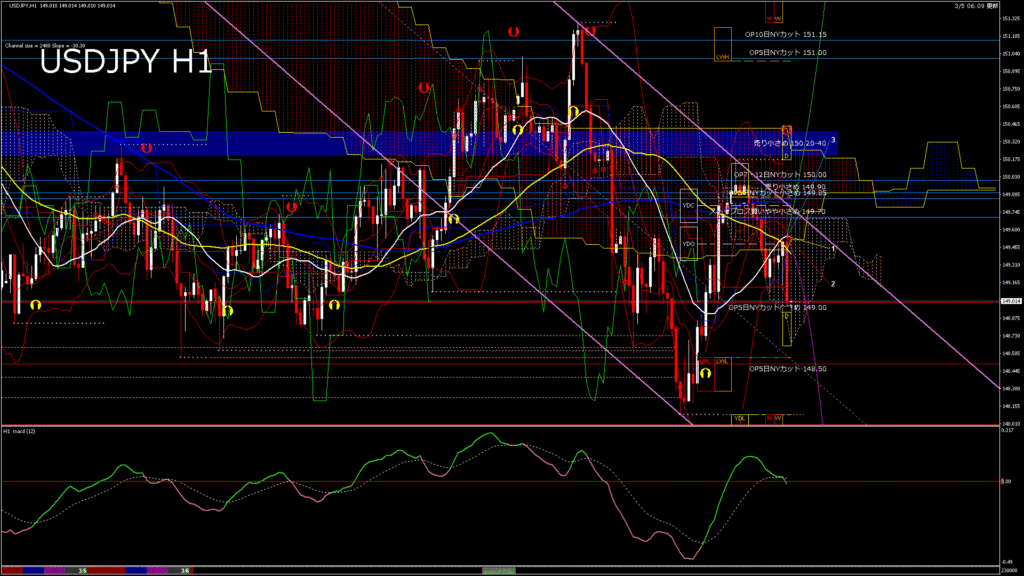Select the OP5日NYカット 151.00 label

pyautogui.click(x=788, y=52)
